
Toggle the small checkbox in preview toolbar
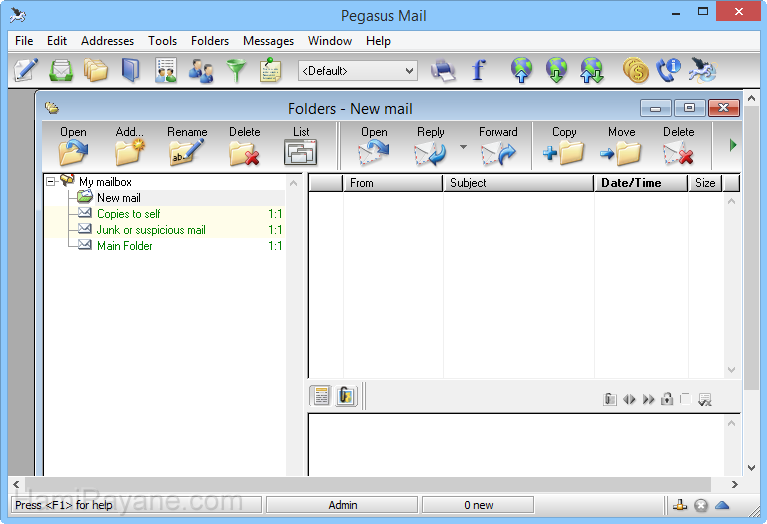click(x=686, y=399)
